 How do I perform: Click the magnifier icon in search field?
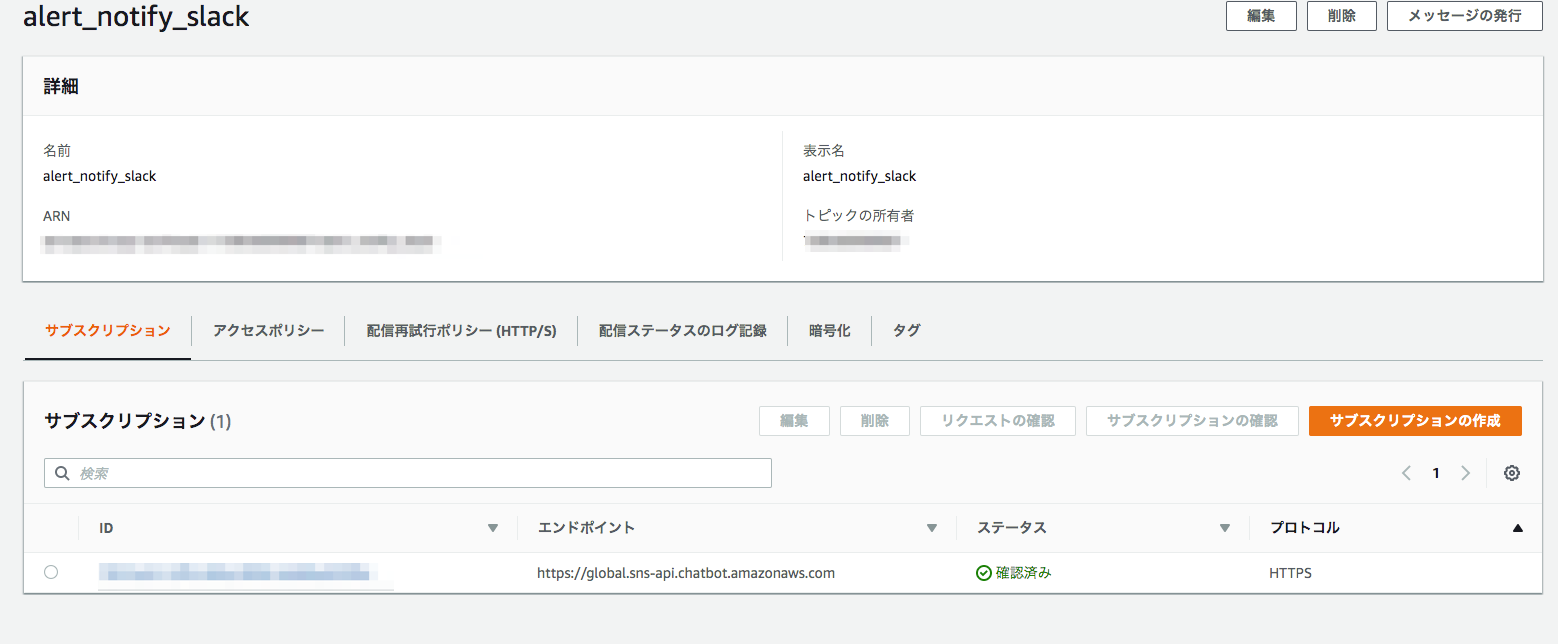(62, 473)
